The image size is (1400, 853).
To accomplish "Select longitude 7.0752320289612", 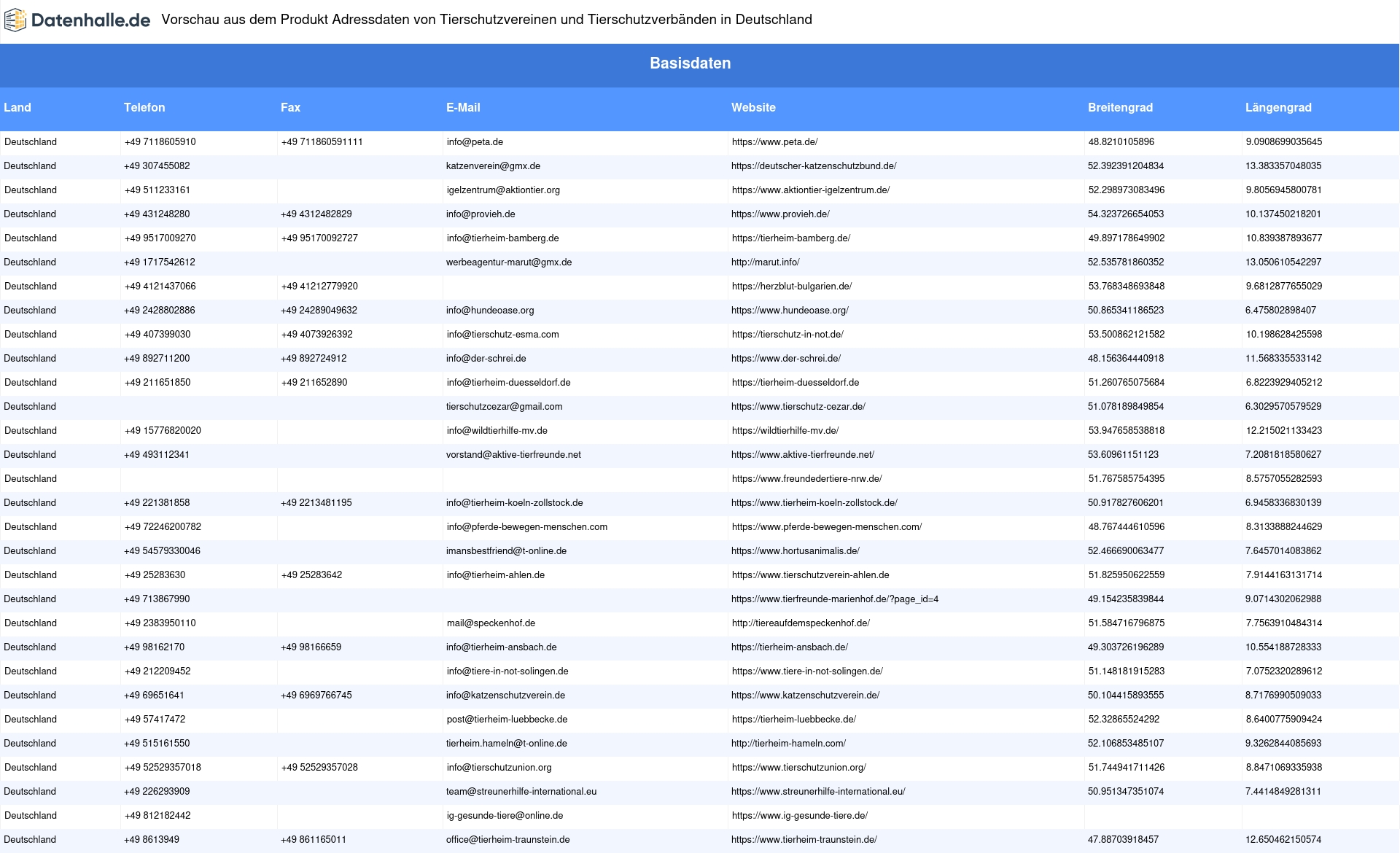I will click(1283, 671).
